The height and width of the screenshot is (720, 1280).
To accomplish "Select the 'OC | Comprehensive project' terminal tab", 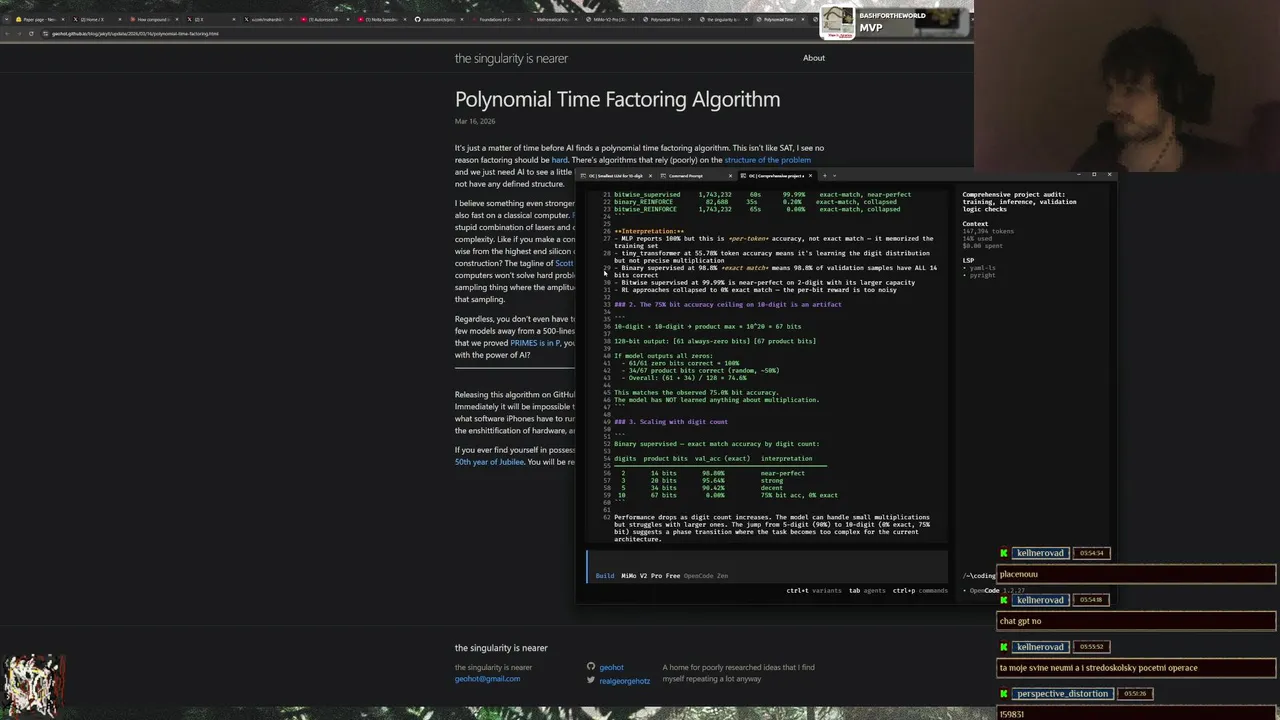I will coord(777,175).
